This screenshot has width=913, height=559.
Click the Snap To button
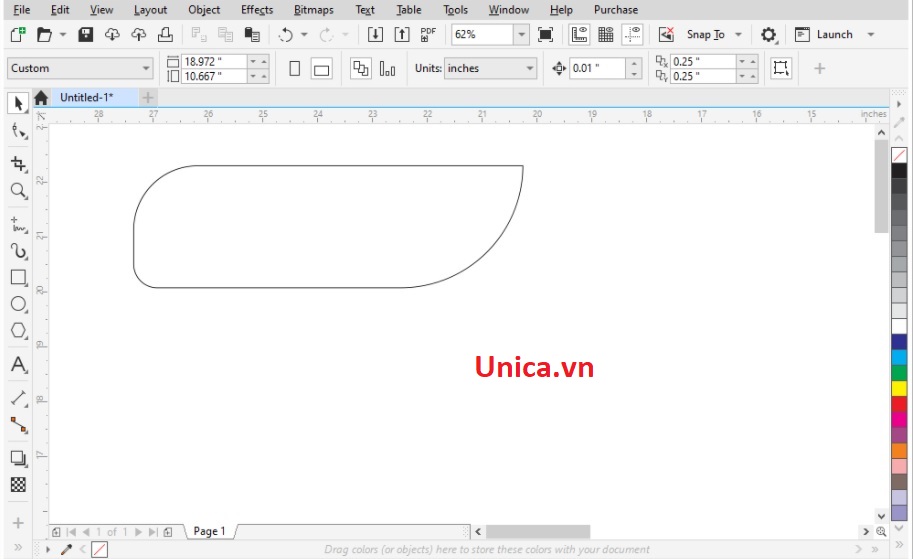pyautogui.click(x=705, y=35)
